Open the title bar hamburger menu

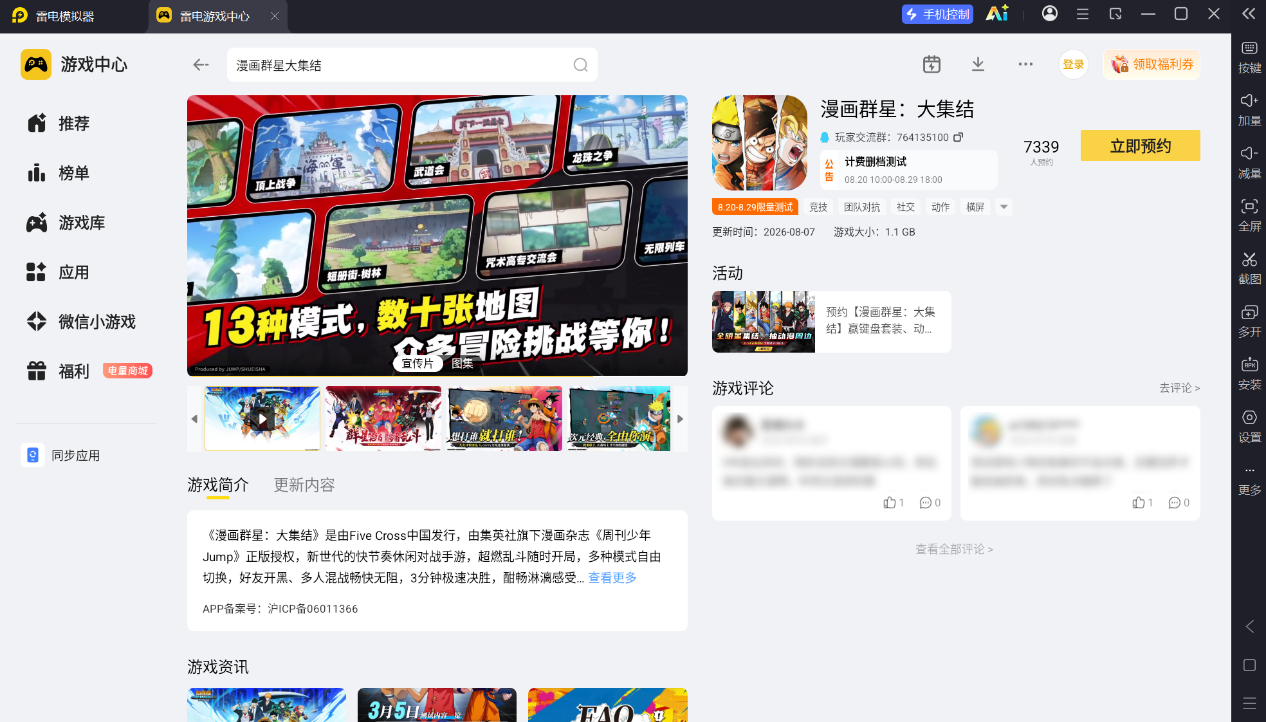[x=1082, y=14]
